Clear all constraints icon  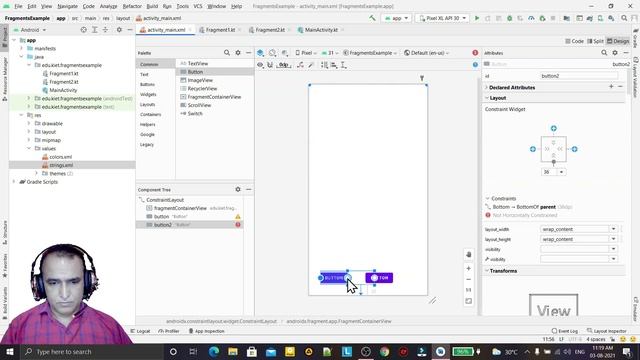(x=300, y=65)
